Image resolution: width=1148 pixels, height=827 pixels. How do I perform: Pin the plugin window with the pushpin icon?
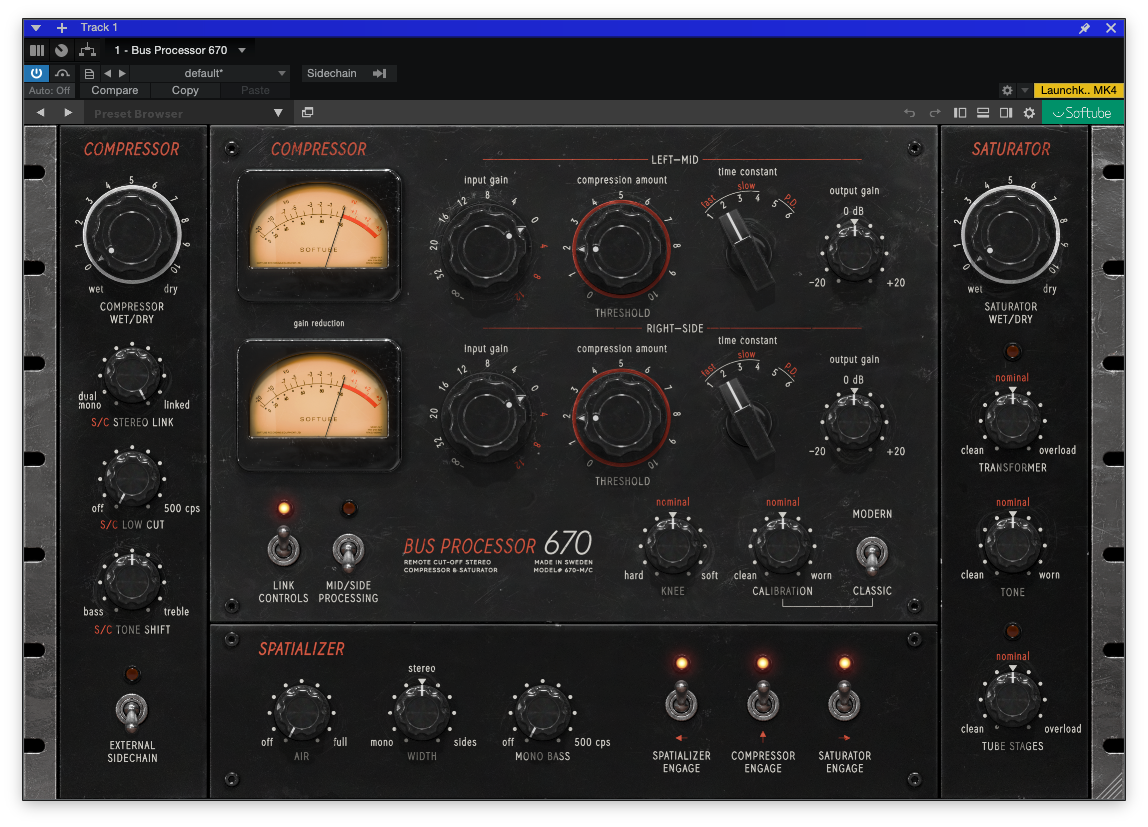click(x=1084, y=28)
